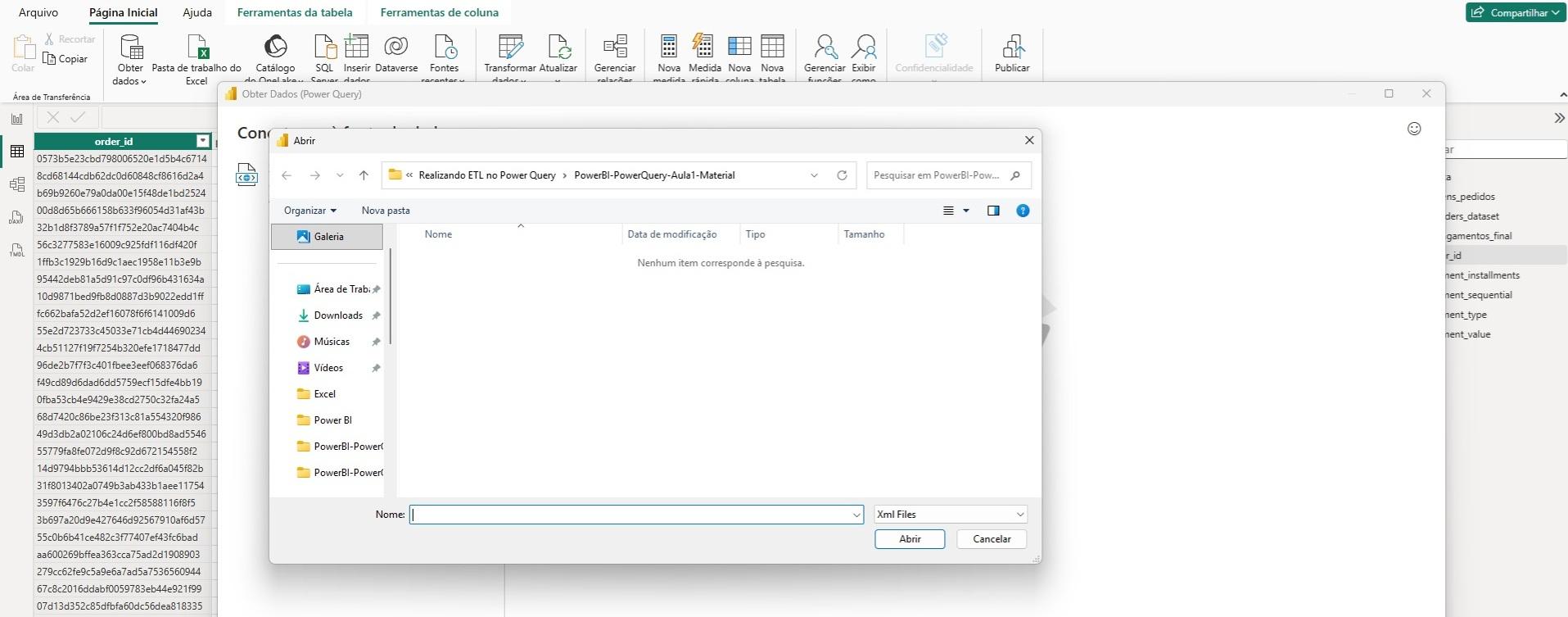Select the payment_installments field in data pane
Viewport: 1568px width, 617px height.
(x=1483, y=275)
